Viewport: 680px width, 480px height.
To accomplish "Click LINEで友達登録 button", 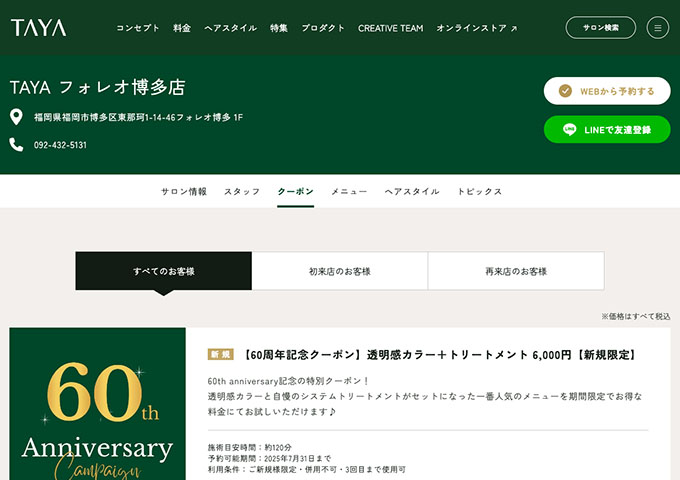I will pyautogui.click(x=607, y=129).
